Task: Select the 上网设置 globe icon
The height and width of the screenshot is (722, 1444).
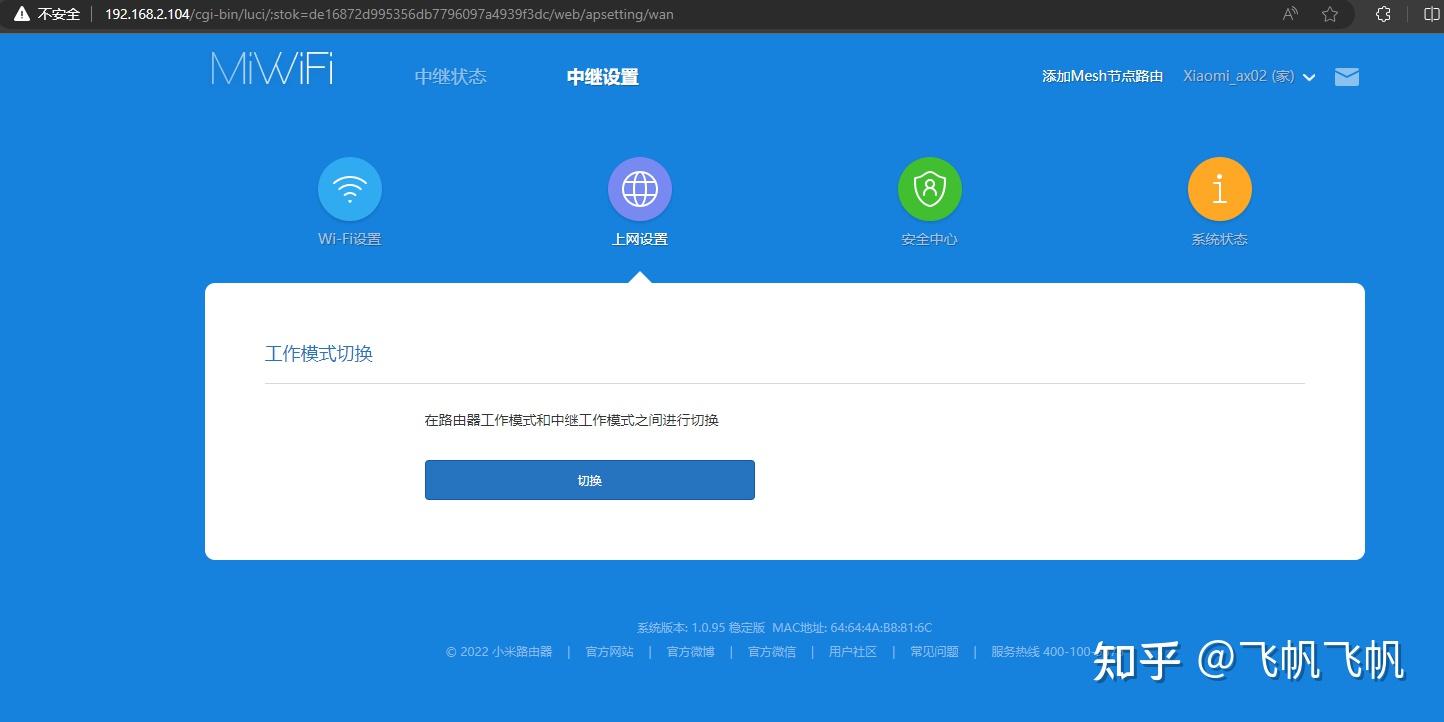Action: pyautogui.click(x=639, y=188)
